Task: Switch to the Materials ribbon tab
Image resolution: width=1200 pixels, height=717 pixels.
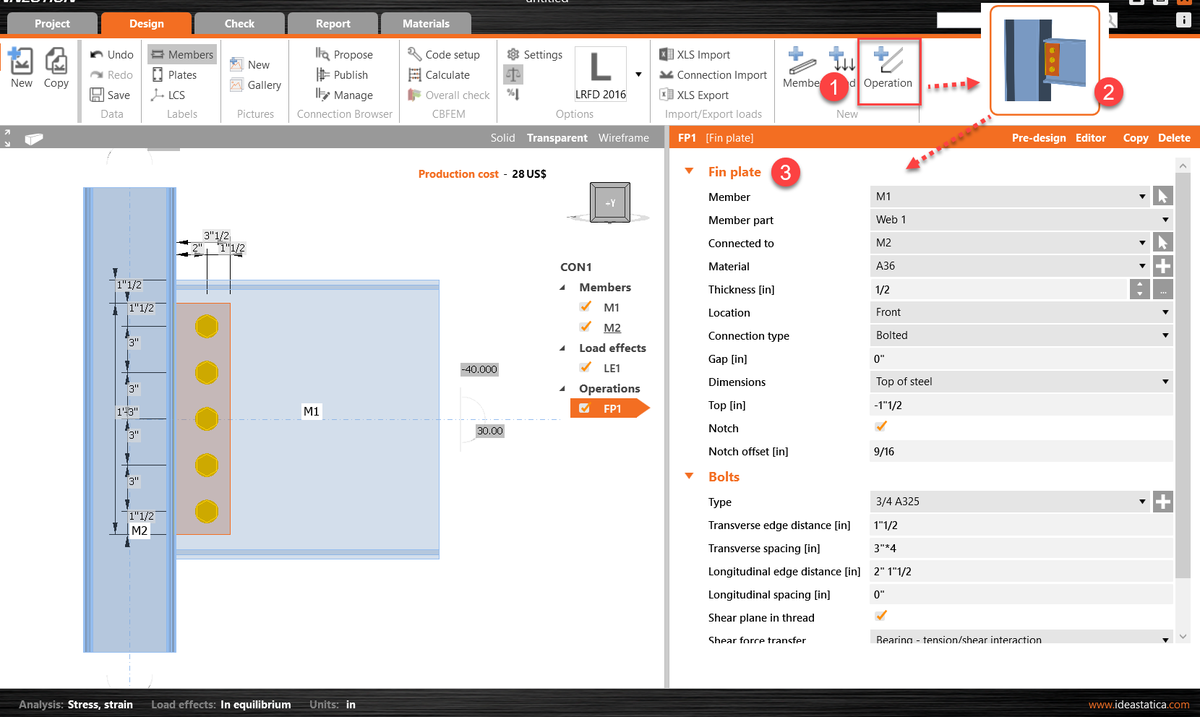Action: [x=426, y=22]
